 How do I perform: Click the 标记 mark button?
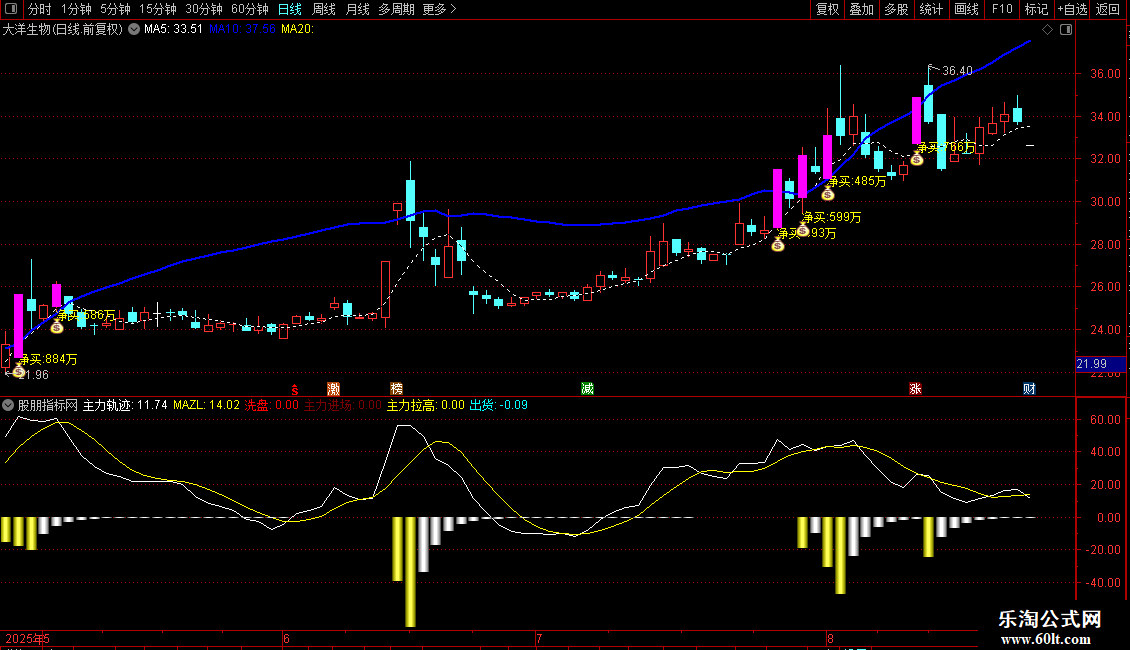coord(1036,9)
